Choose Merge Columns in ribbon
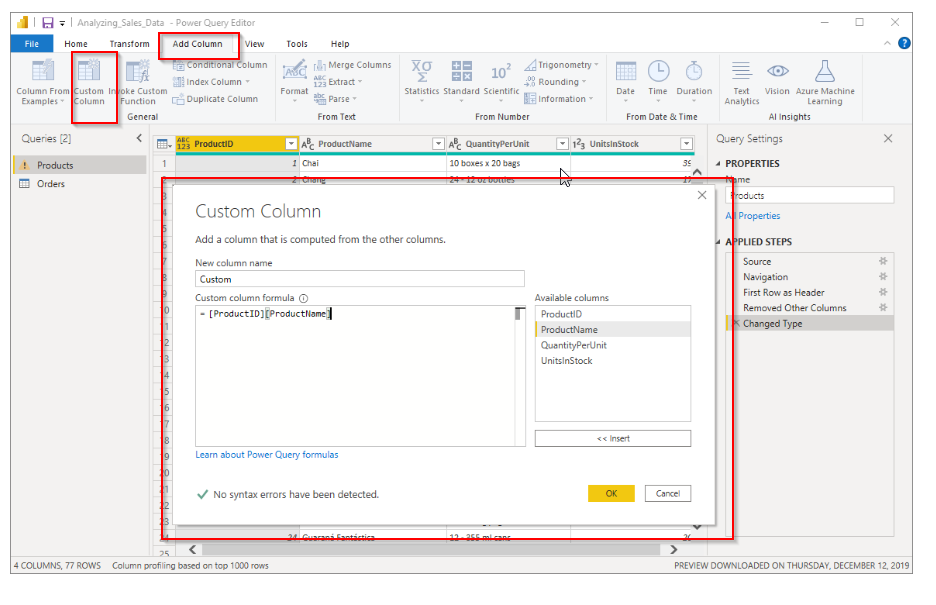This screenshot has width=936, height=605. tap(353, 65)
